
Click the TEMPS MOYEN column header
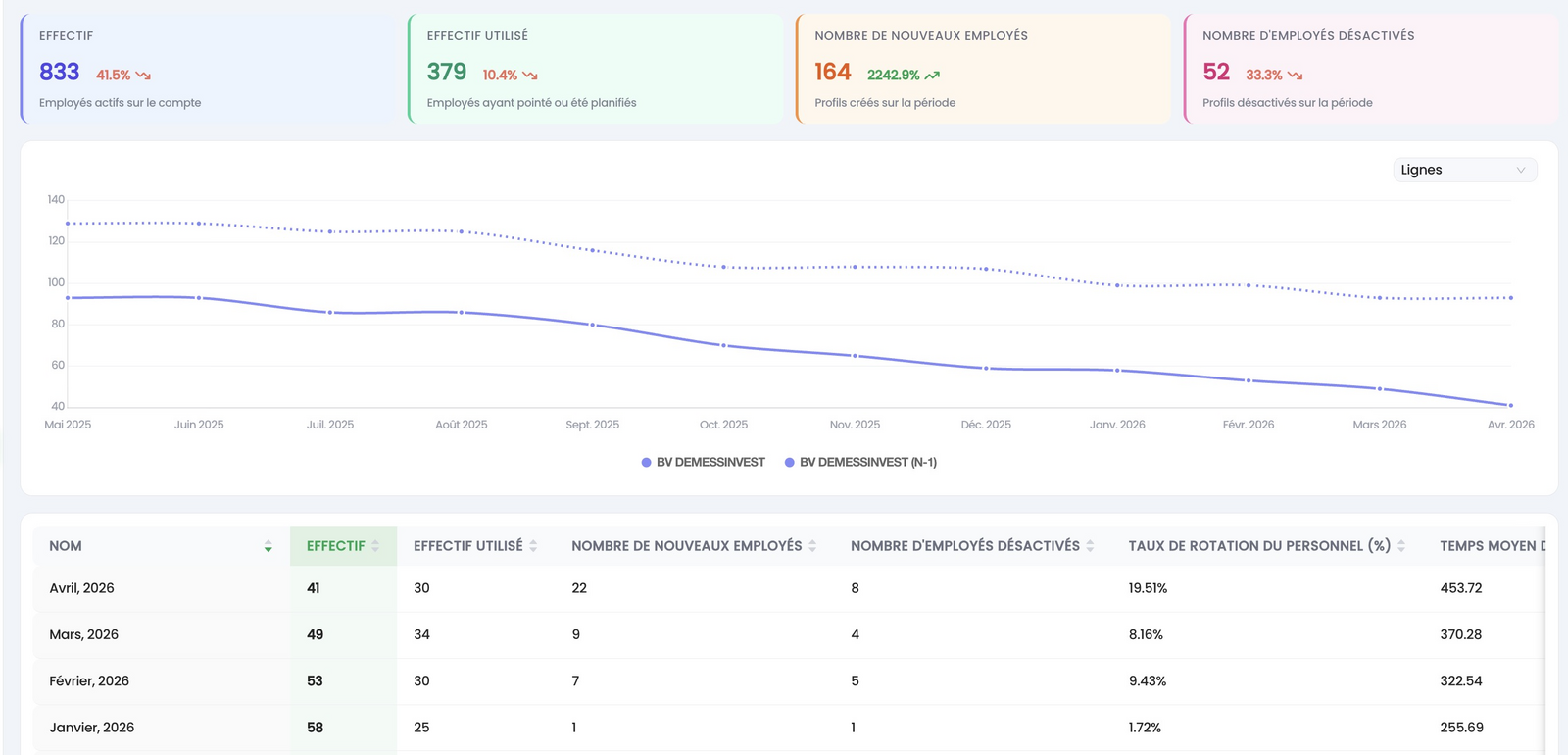1492,546
